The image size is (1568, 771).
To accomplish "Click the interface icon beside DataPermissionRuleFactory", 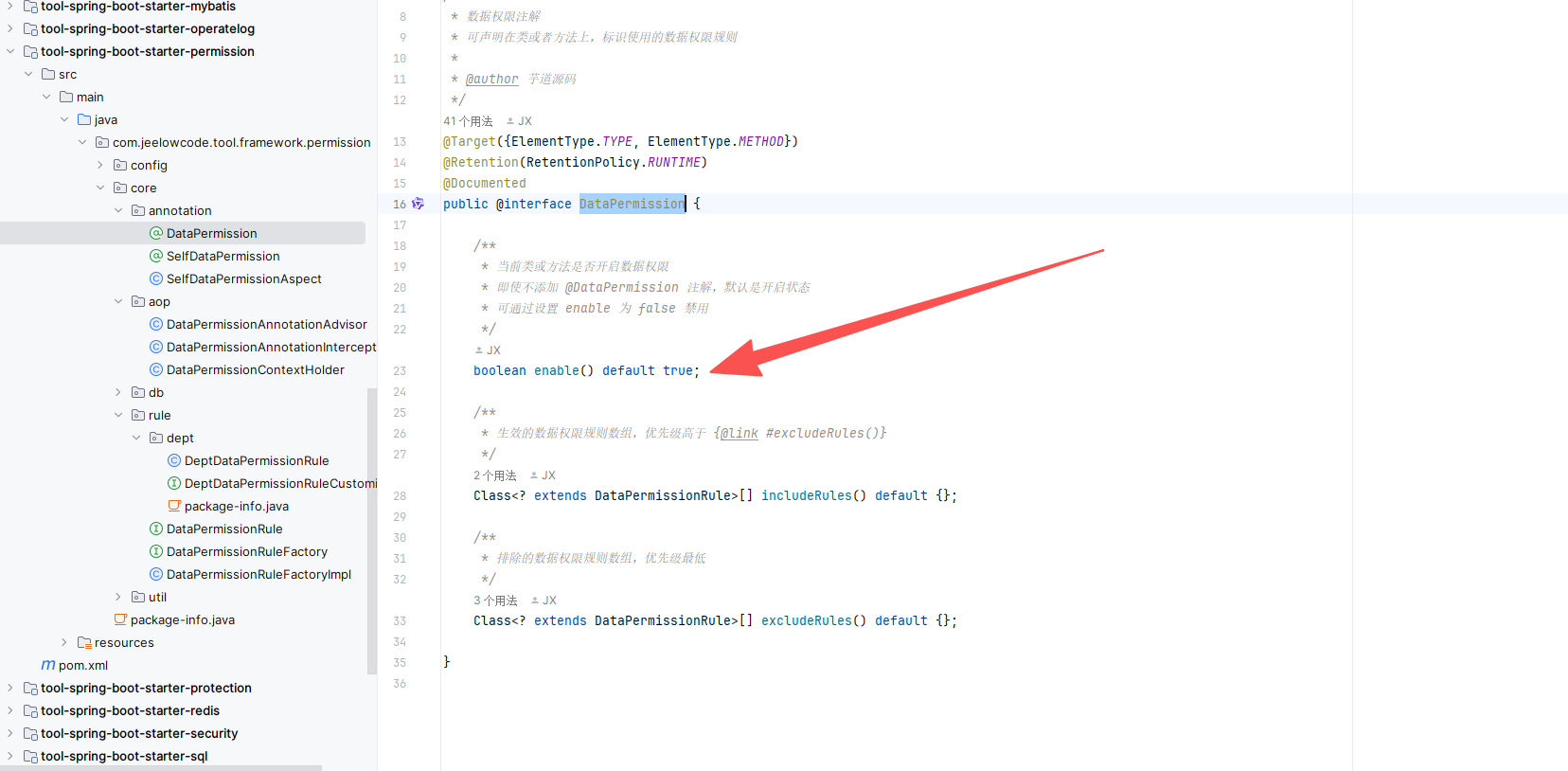I will [156, 551].
